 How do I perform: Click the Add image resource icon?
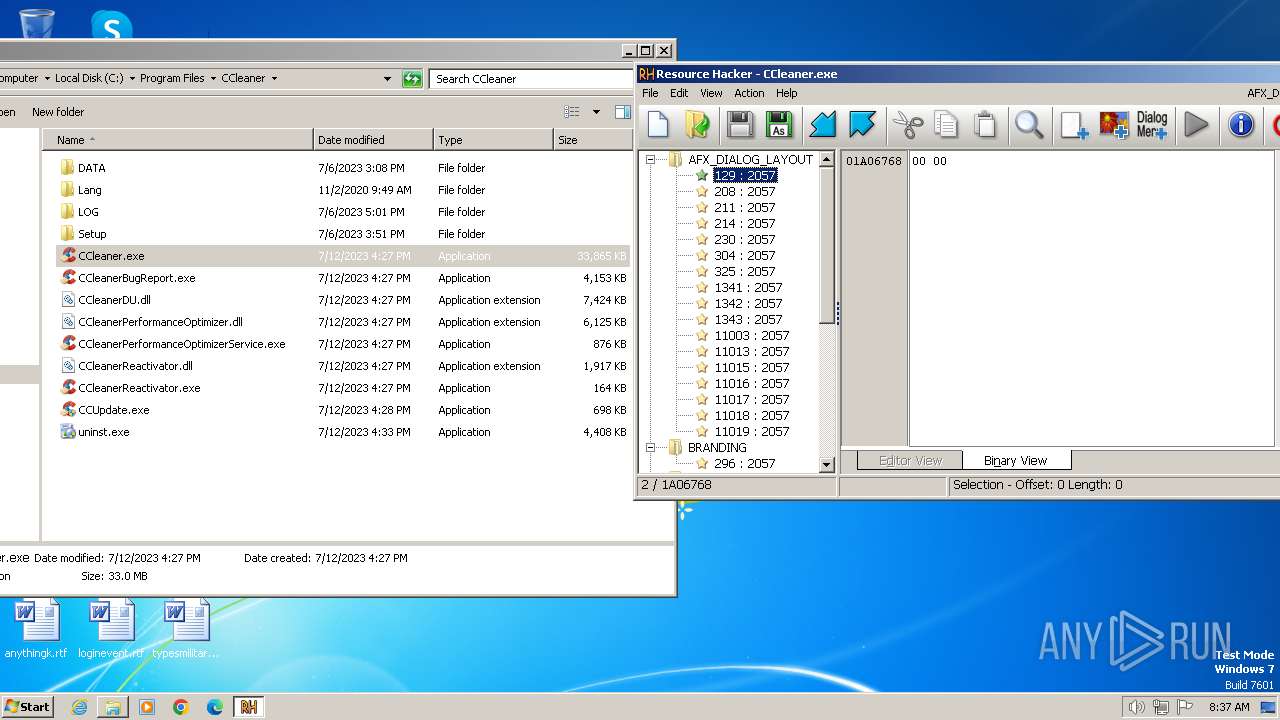pos(1114,124)
